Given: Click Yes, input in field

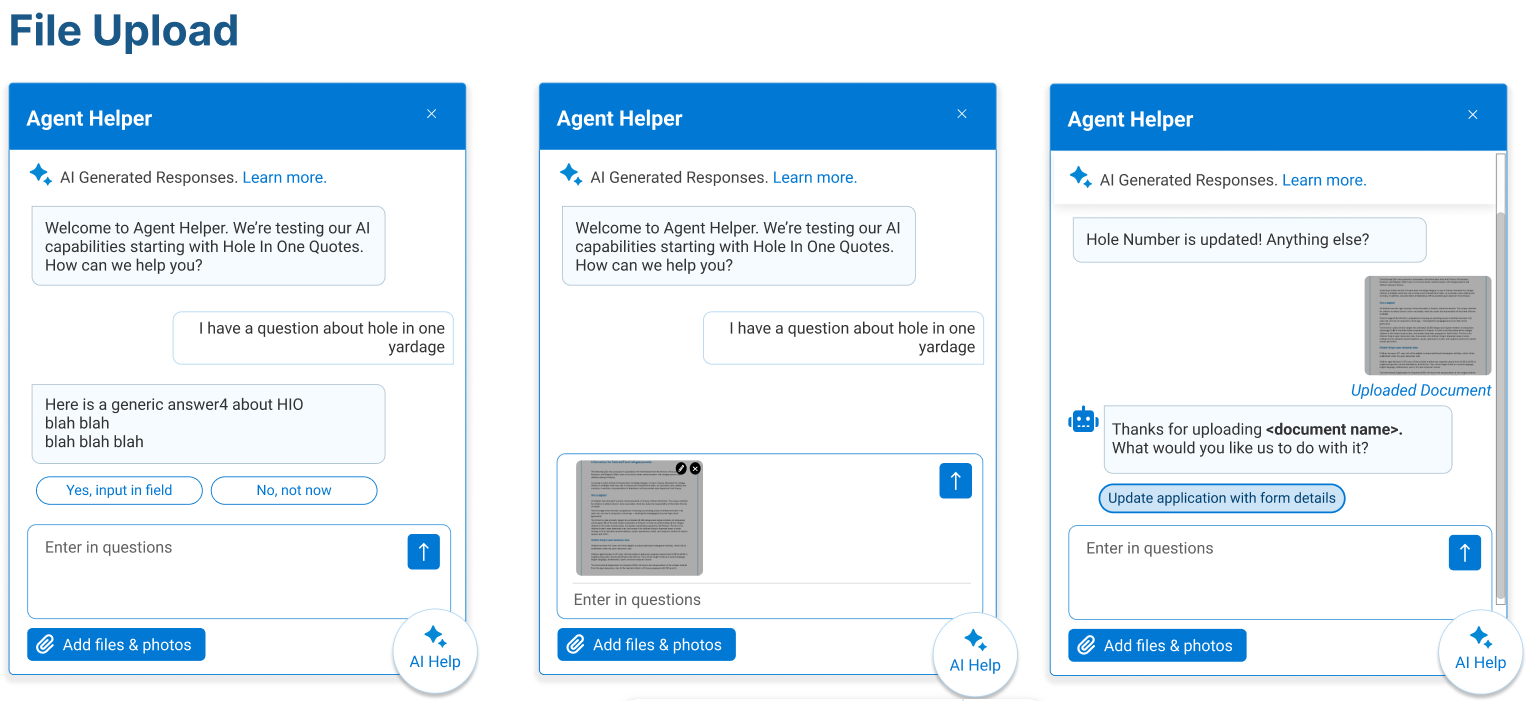Looking at the screenshot, I should pyautogui.click(x=119, y=490).
